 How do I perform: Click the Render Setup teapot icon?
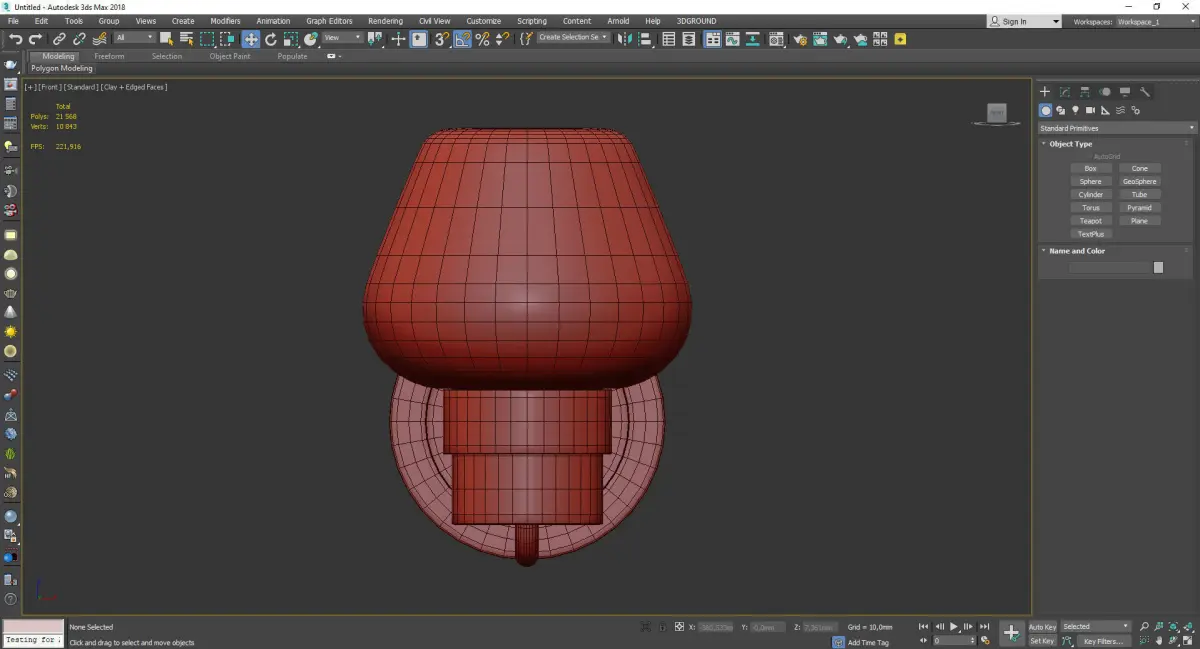(800, 39)
